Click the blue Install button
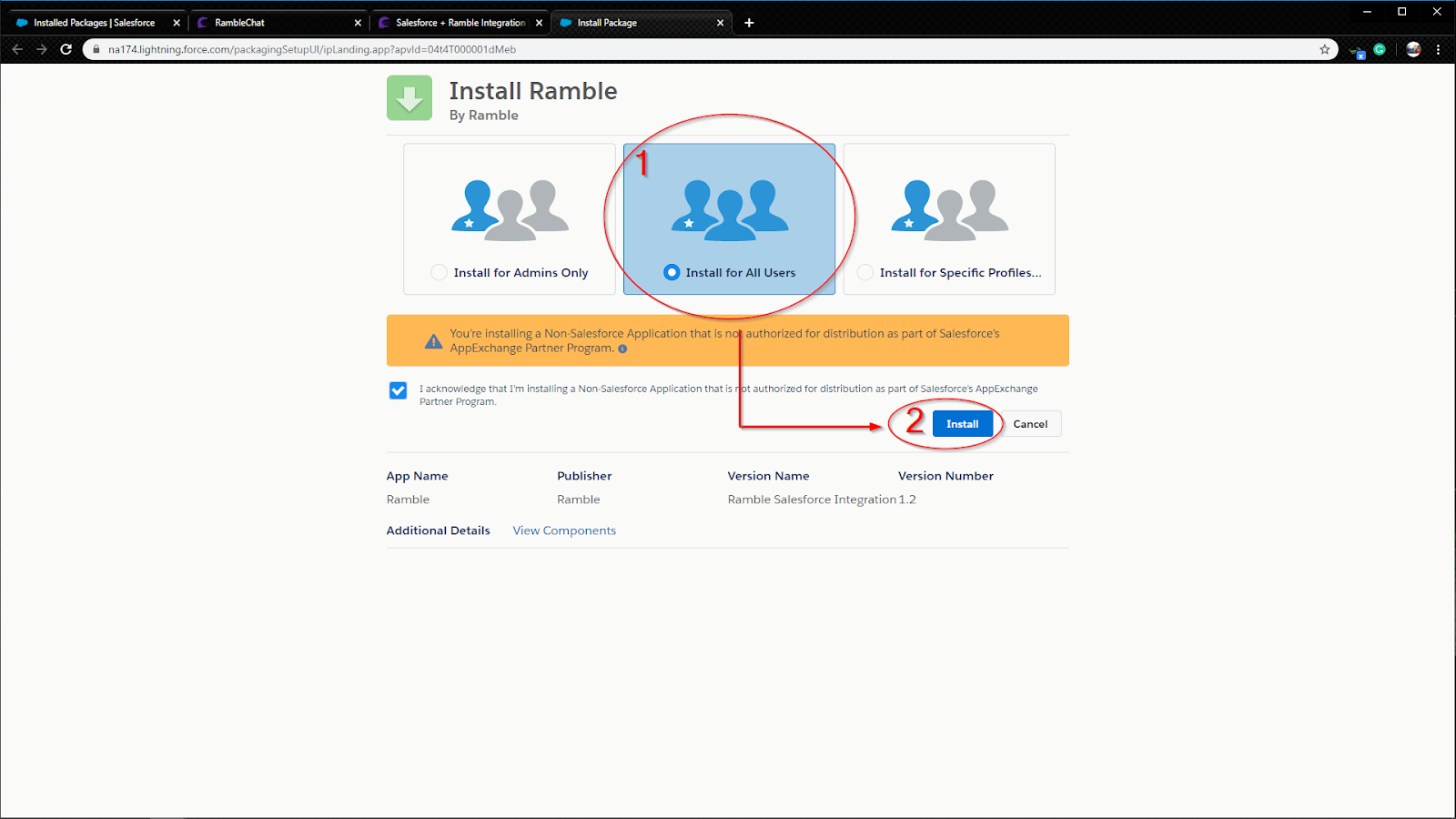 [x=962, y=424]
